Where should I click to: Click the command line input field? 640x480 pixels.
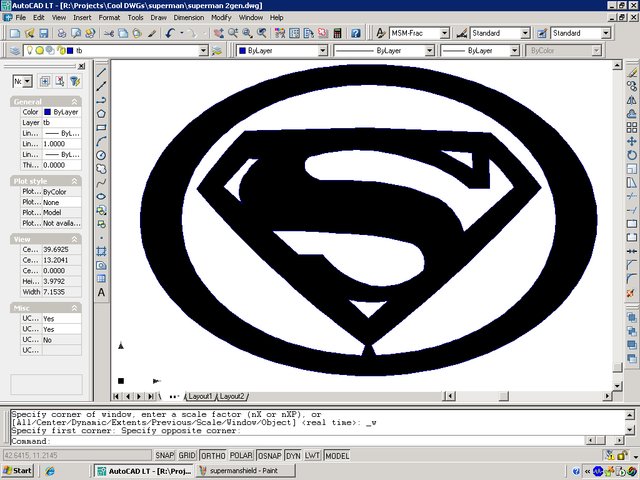[x=297, y=441]
